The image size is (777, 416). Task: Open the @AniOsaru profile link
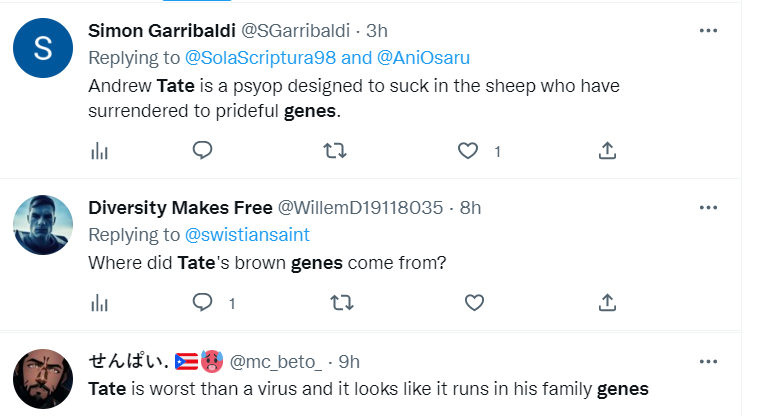coord(423,58)
